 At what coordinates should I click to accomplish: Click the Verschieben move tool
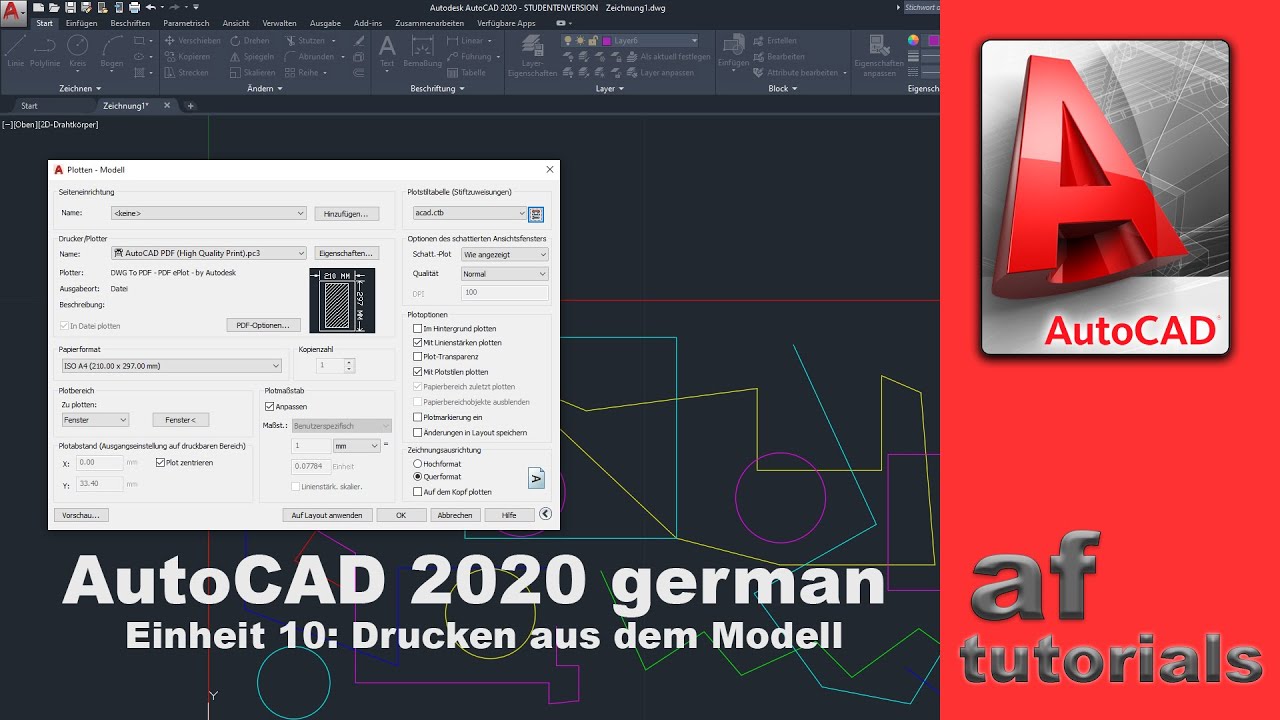193,41
